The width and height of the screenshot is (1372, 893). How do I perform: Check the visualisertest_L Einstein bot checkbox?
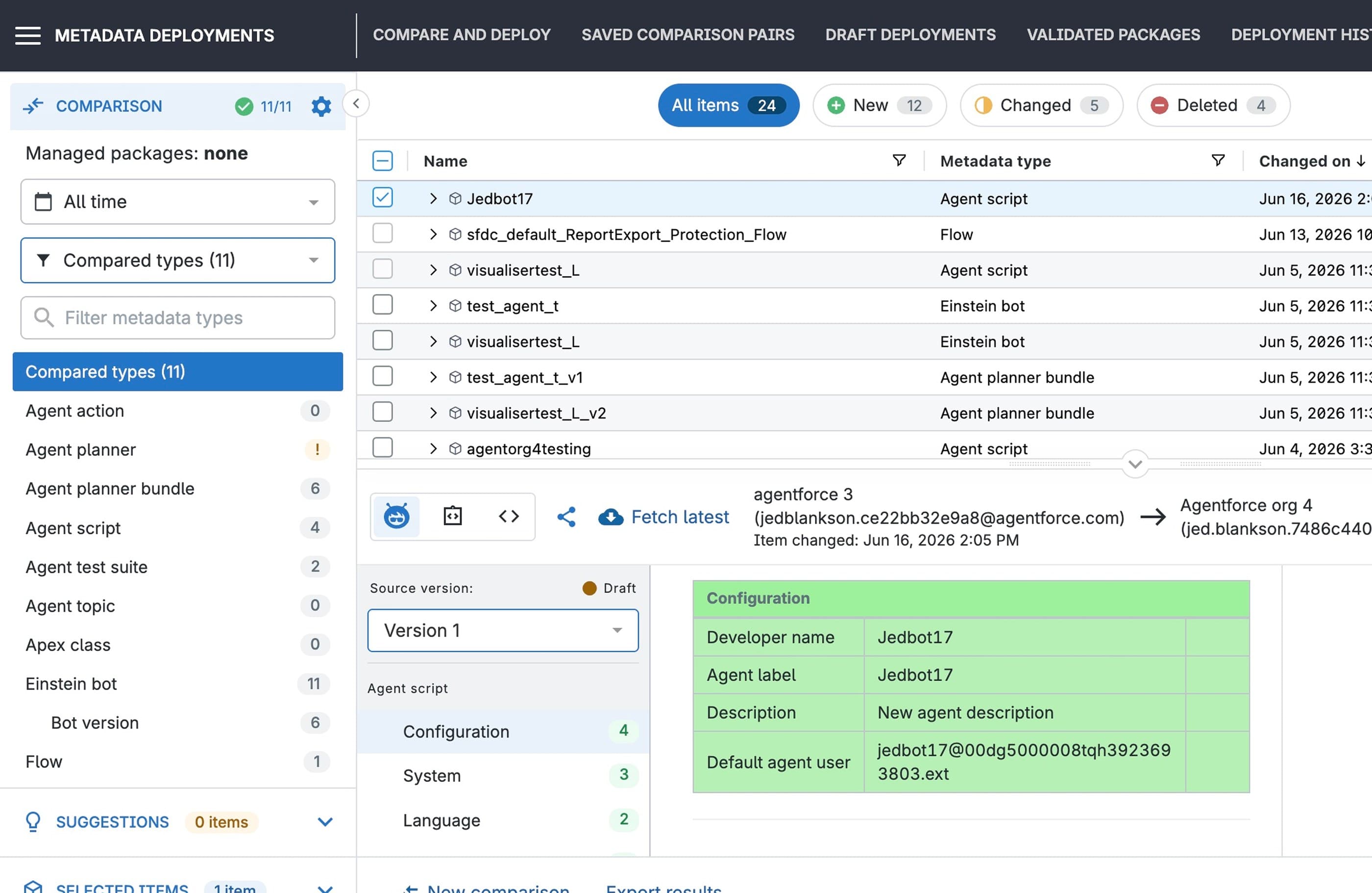point(382,341)
